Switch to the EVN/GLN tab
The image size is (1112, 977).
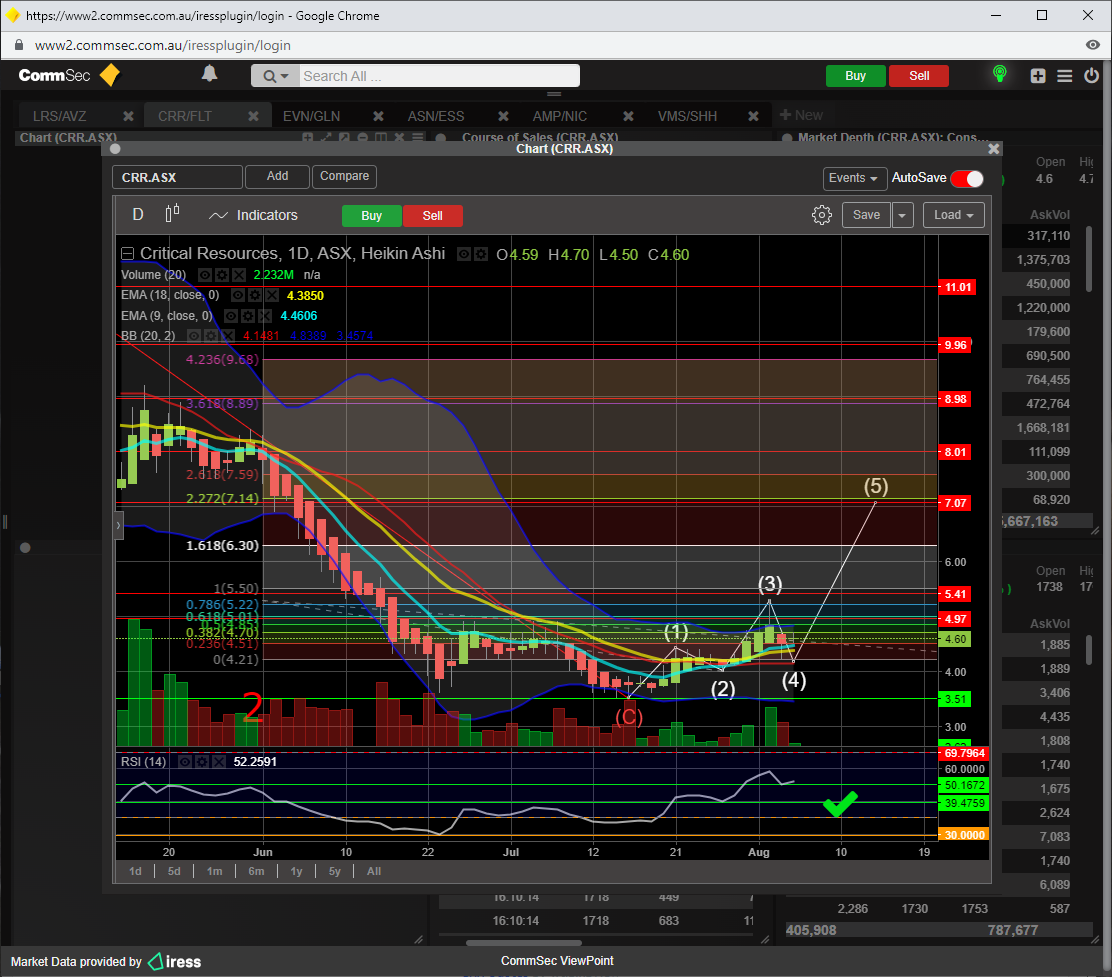[311, 116]
